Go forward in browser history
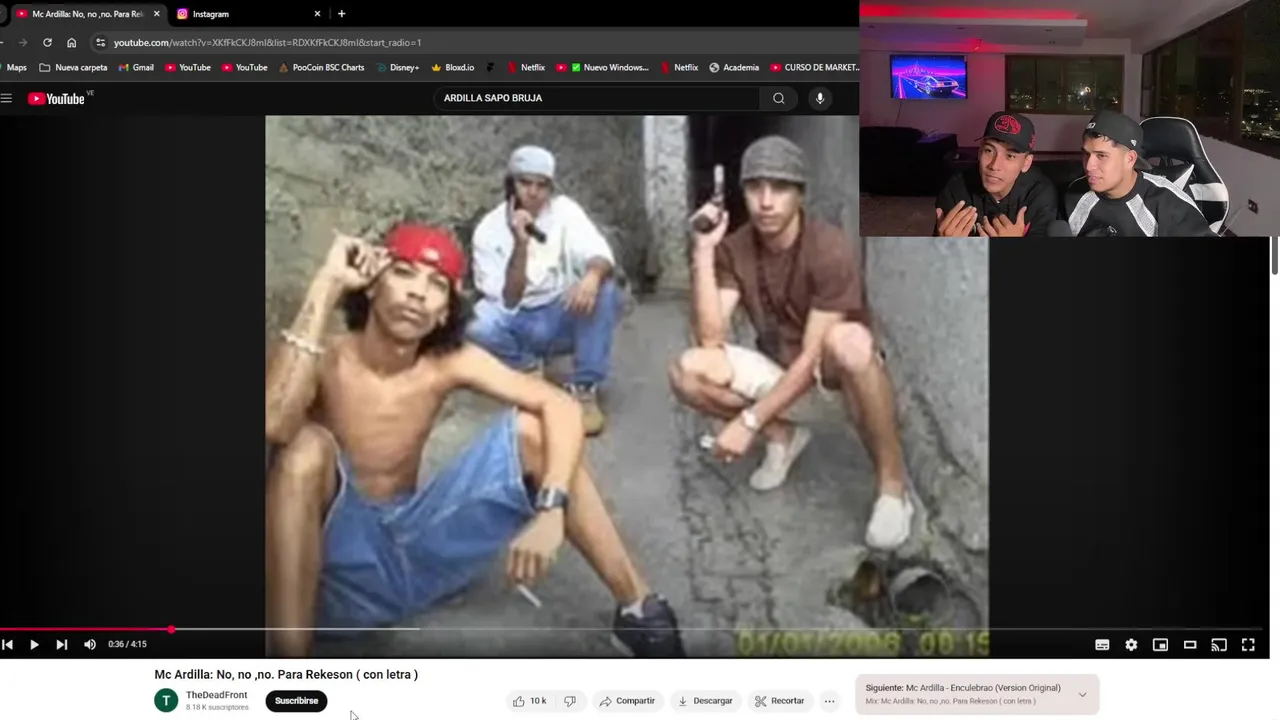The width and height of the screenshot is (1280, 720). (x=23, y=43)
